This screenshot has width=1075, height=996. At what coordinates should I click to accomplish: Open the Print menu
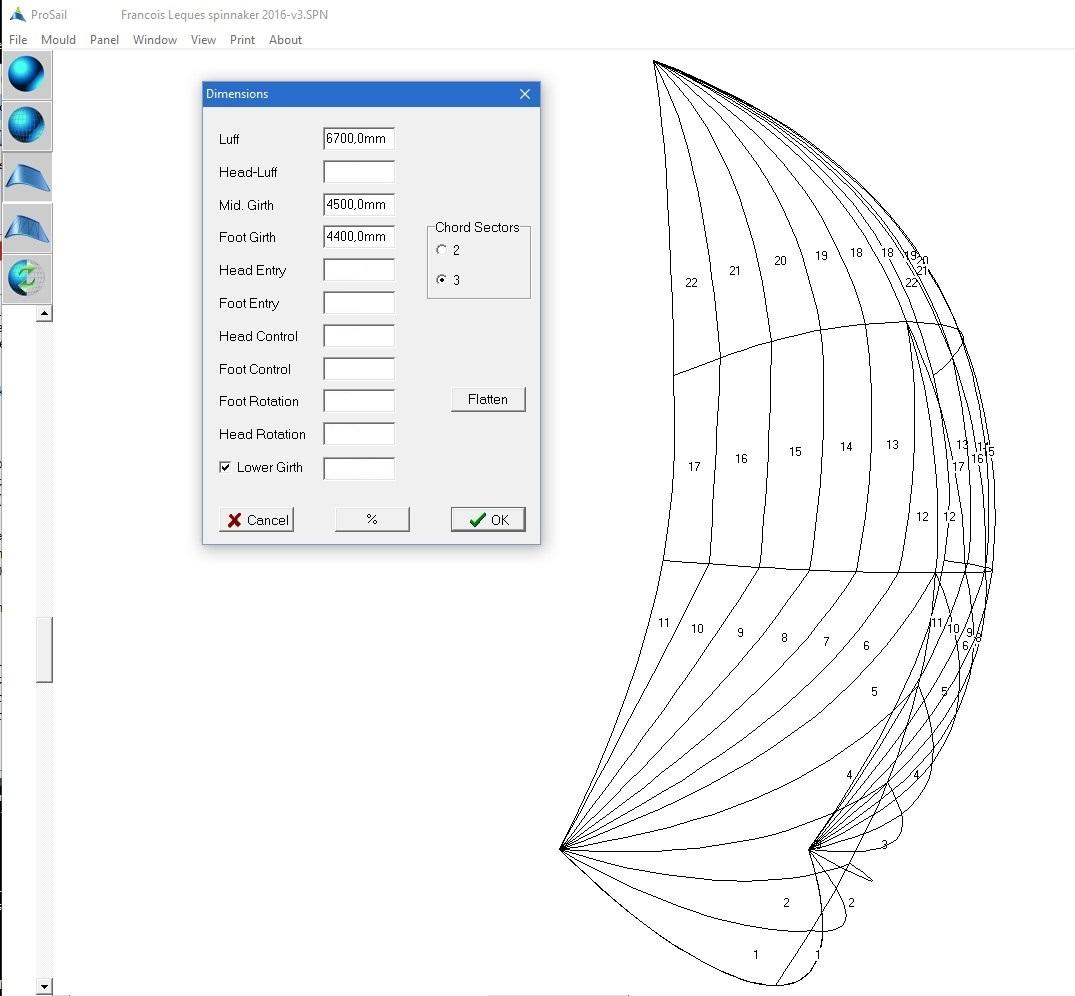click(x=242, y=40)
